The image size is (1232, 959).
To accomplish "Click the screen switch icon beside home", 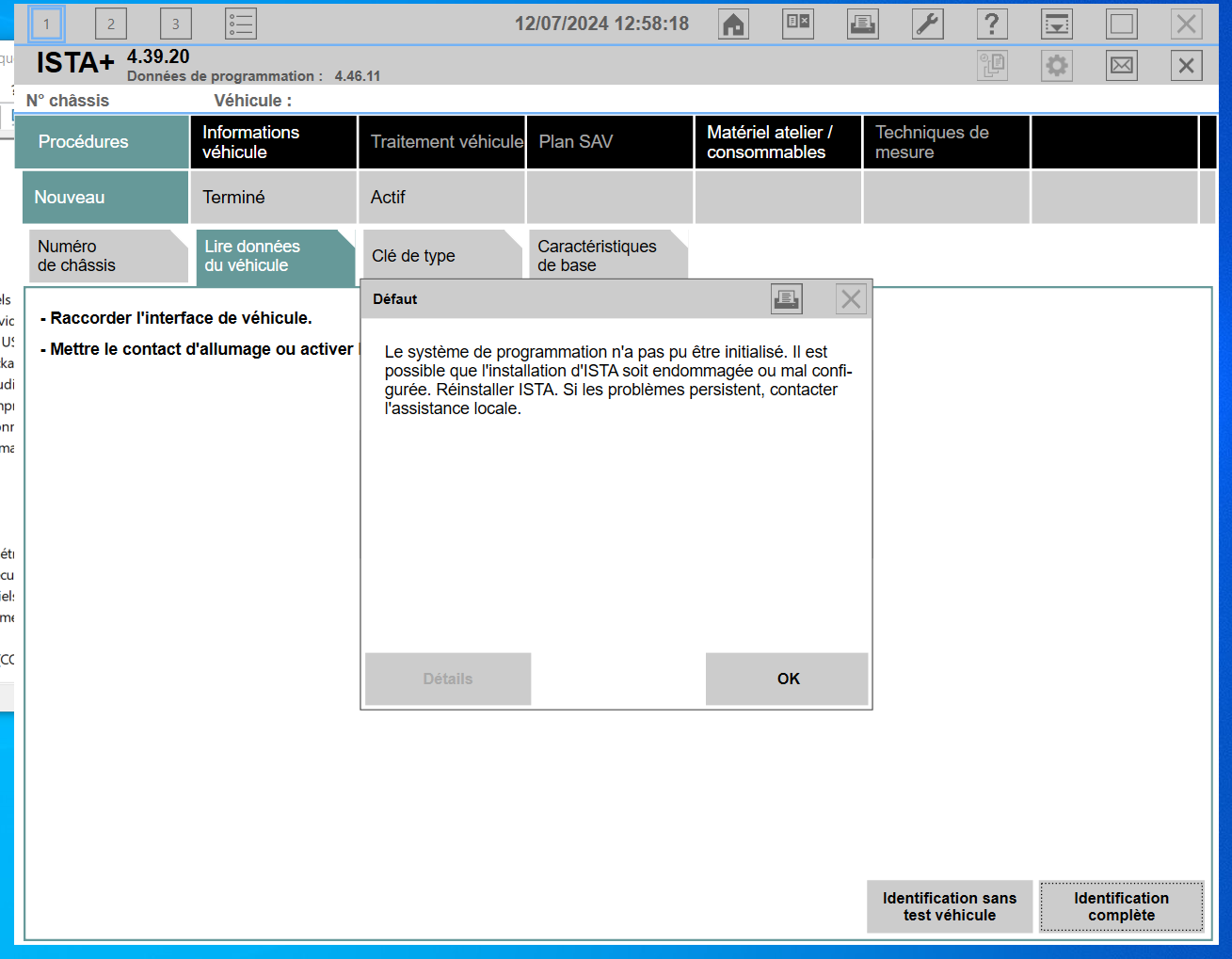I will (x=798, y=24).
